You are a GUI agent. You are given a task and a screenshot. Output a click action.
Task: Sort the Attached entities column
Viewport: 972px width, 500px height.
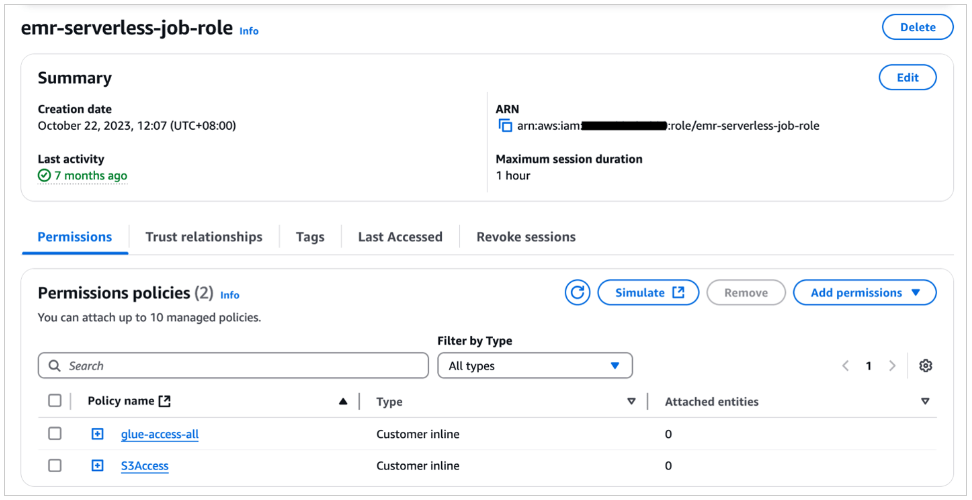(x=925, y=402)
